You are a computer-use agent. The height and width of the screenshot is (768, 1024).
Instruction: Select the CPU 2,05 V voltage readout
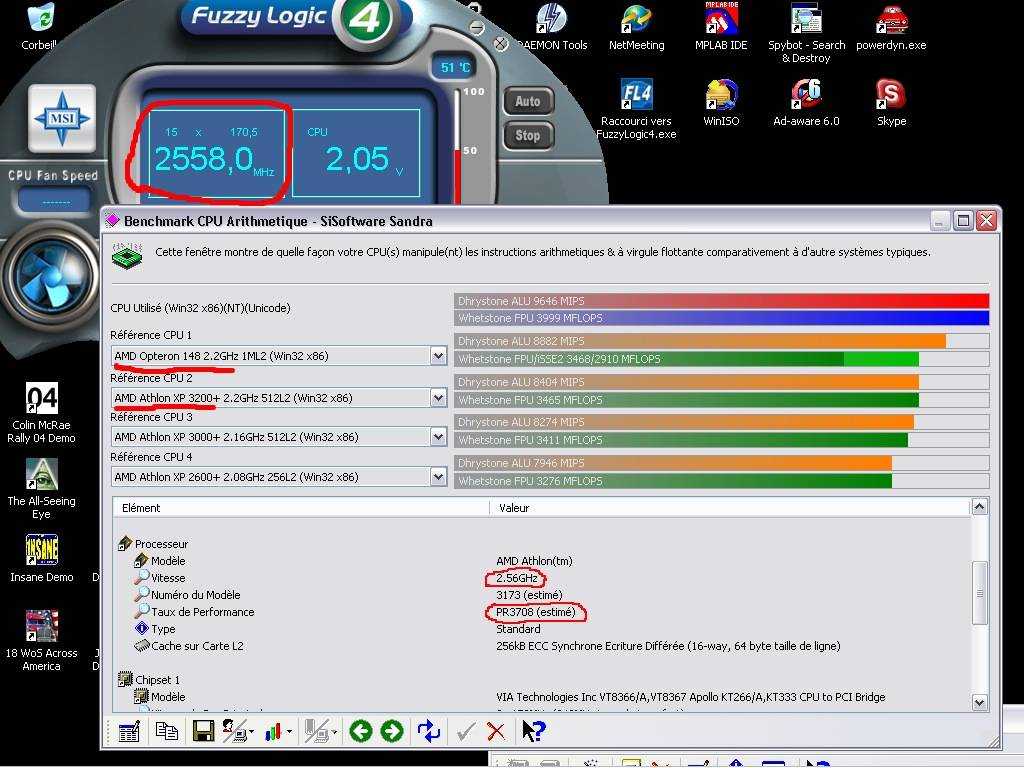(x=356, y=153)
